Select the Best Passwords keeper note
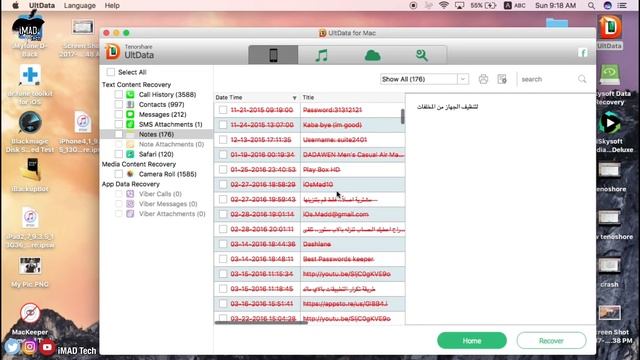640x360 pixels. [x=309, y=259]
